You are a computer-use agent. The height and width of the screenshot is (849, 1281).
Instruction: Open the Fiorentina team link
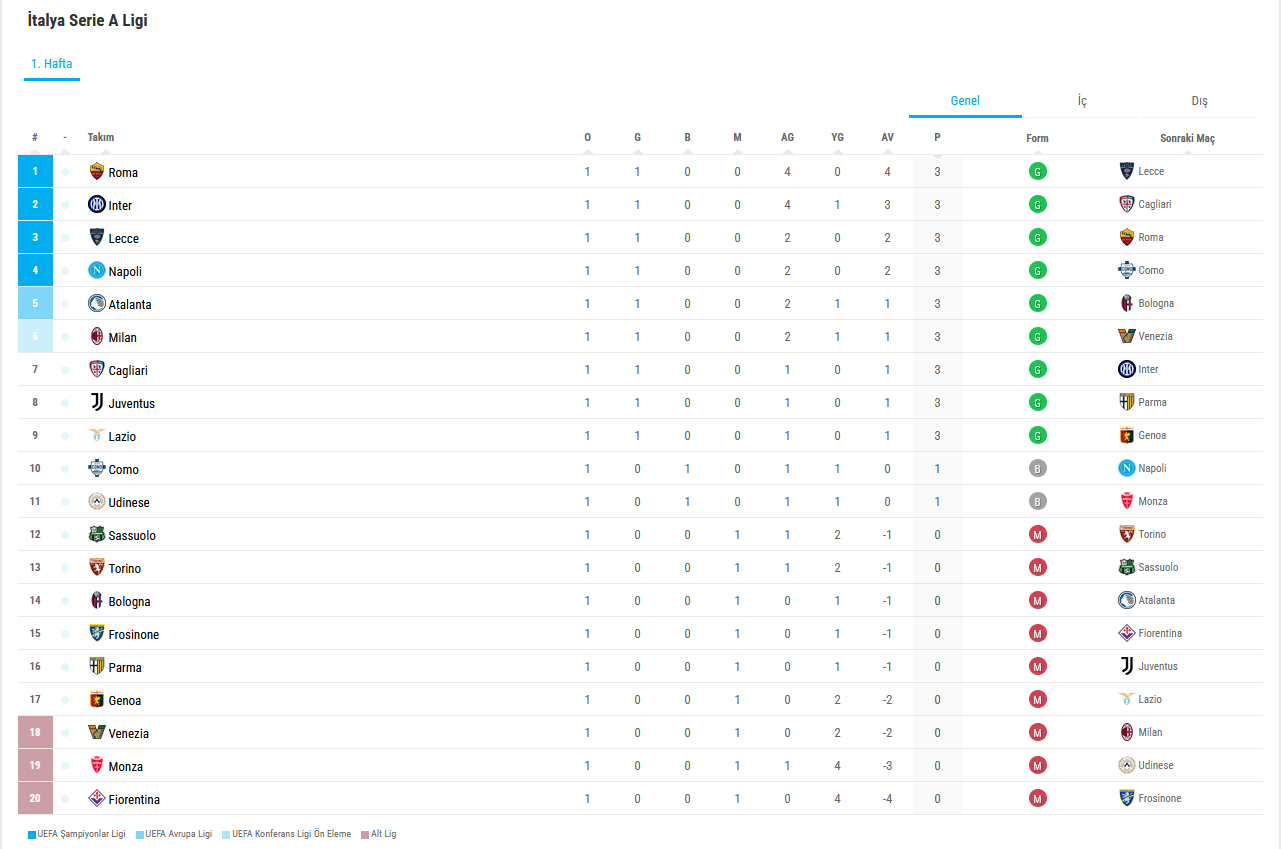134,799
